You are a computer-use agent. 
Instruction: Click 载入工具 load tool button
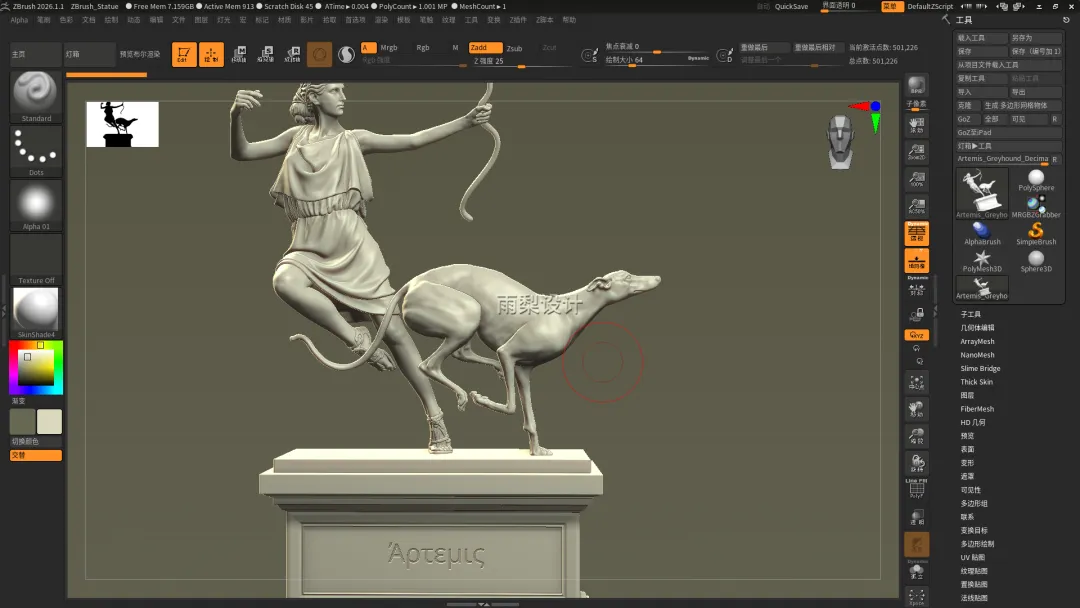981,38
